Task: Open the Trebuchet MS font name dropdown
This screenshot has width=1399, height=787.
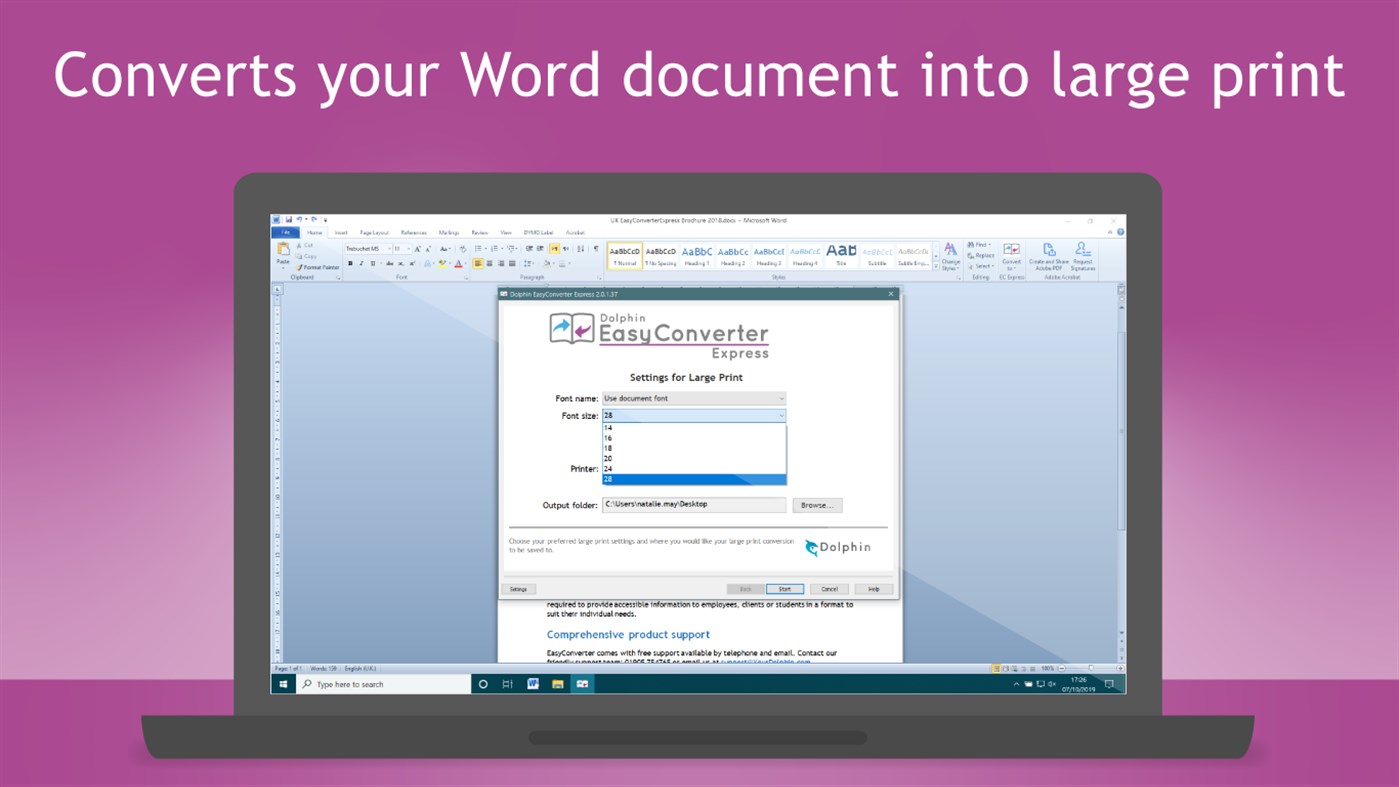Action: coord(389,249)
